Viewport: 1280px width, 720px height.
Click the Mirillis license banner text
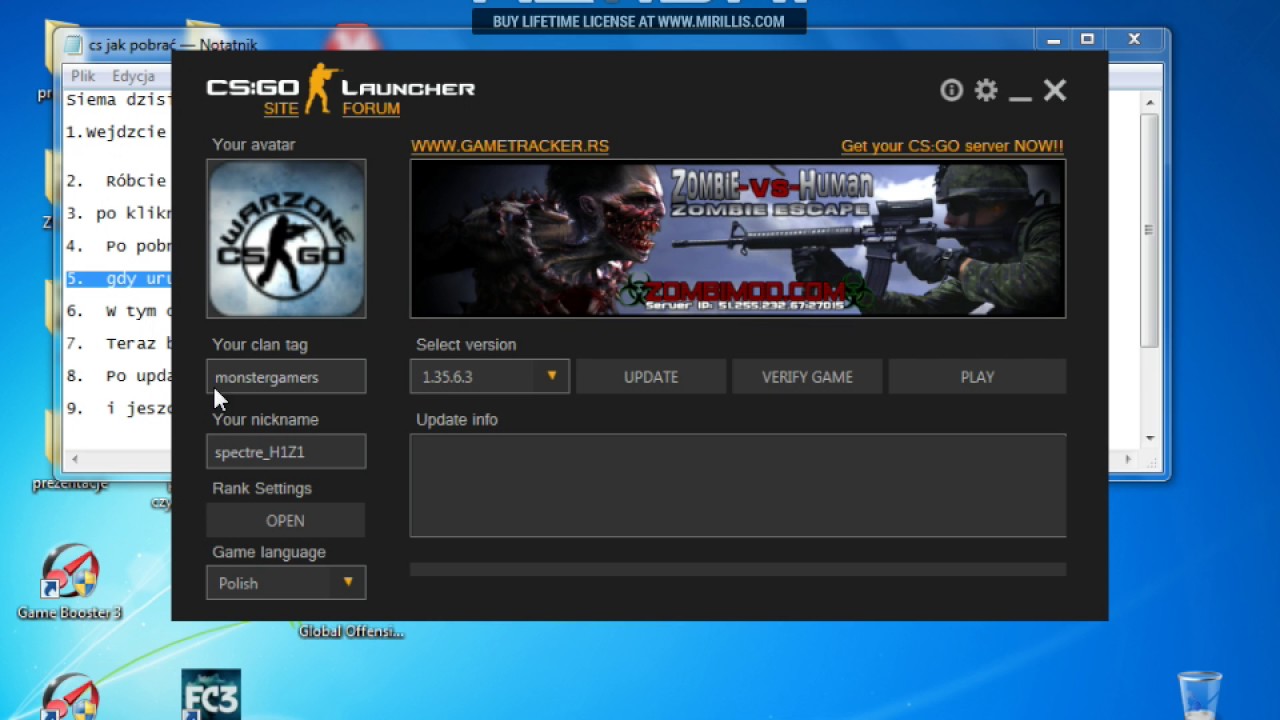639,21
